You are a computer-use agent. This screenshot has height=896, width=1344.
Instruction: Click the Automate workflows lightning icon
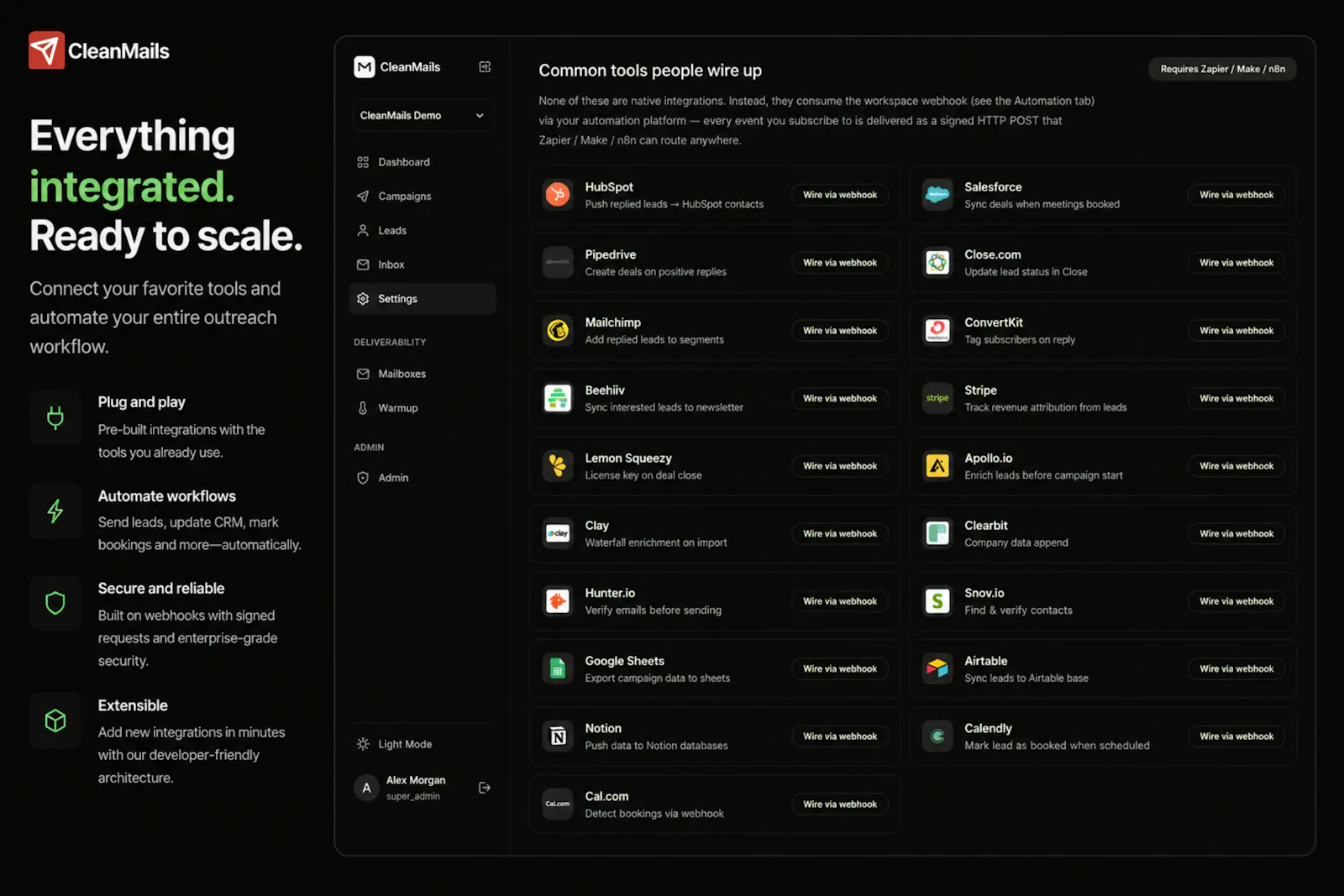click(x=55, y=511)
